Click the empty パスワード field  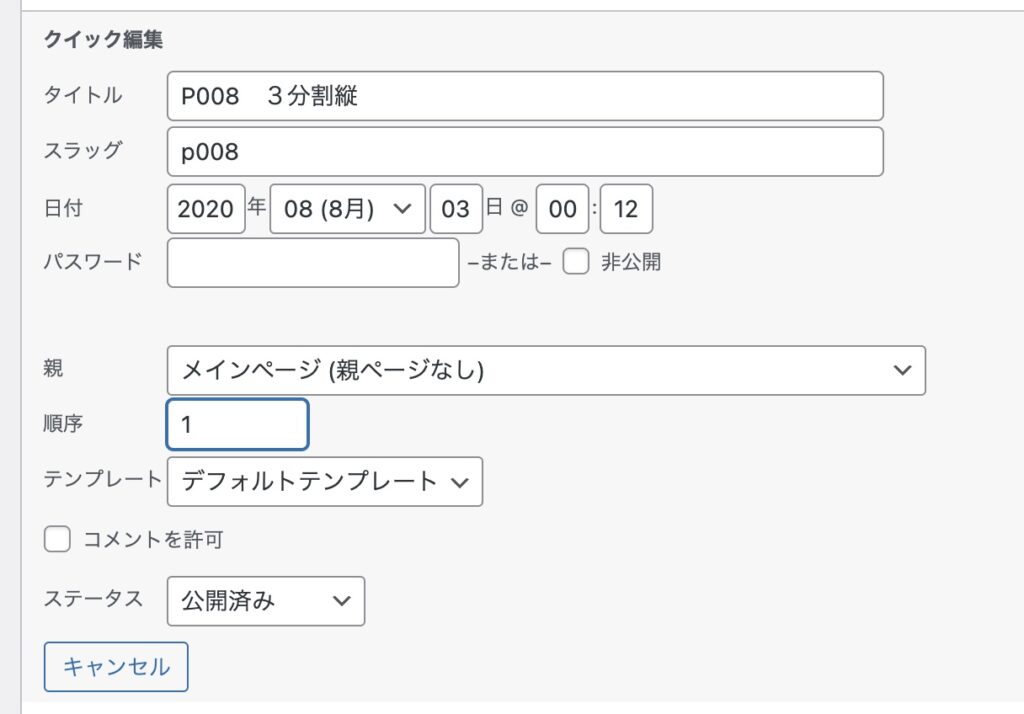313,263
